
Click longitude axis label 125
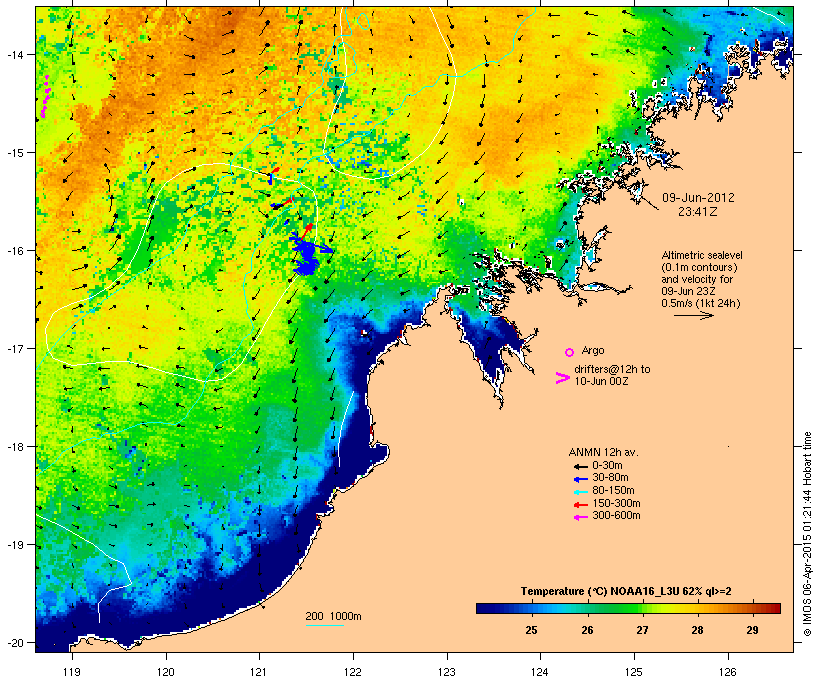click(x=634, y=672)
